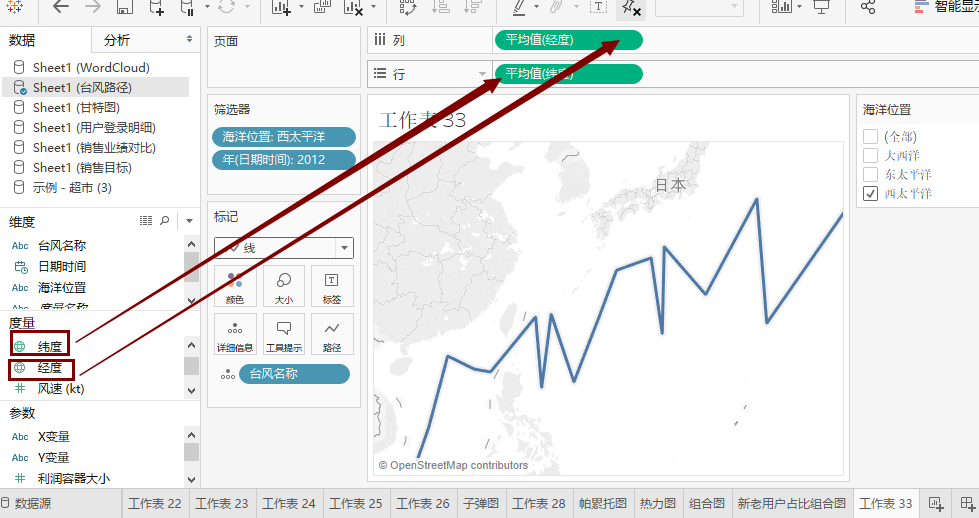The height and width of the screenshot is (518, 979).
Task: Uncheck the 西太平洋 filter option
Action: click(x=870, y=193)
